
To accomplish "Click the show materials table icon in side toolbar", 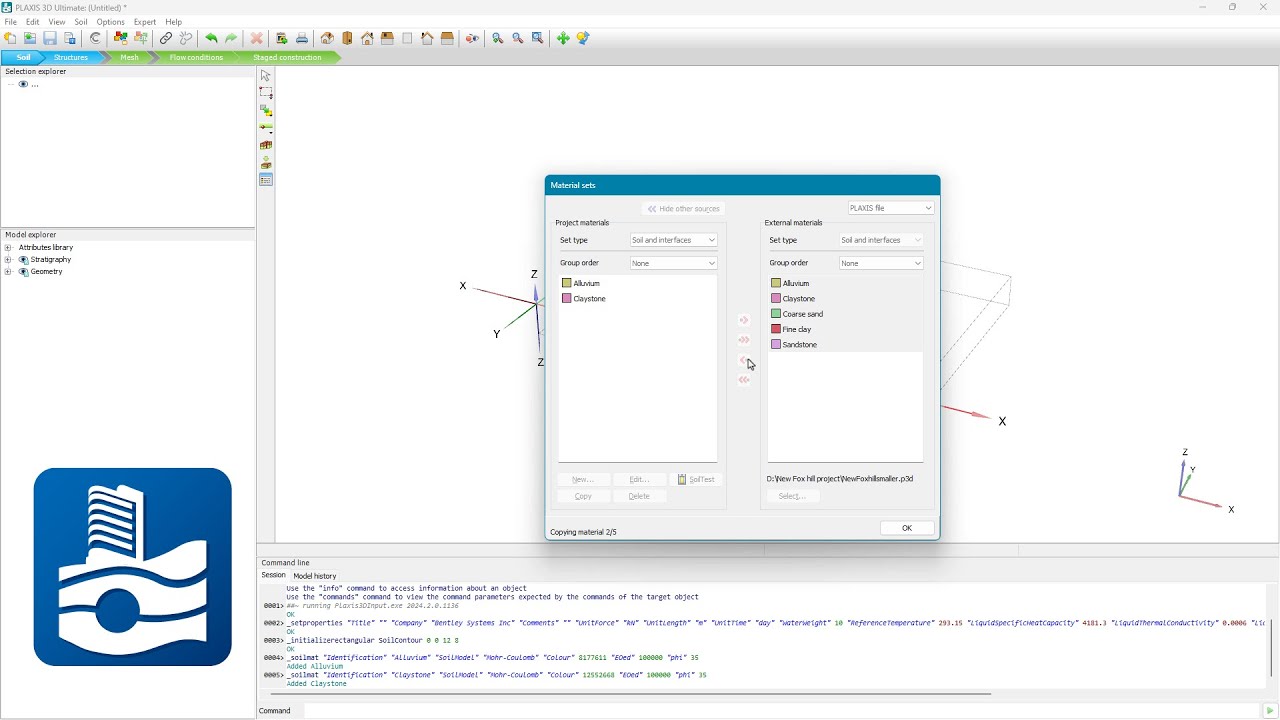I will (266, 180).
